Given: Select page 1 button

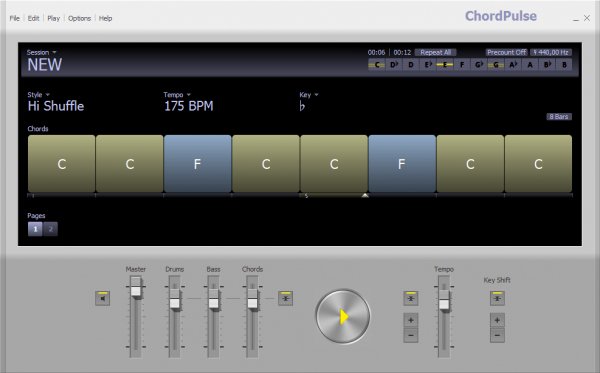Looking at the screenshot, I should click(x=35, y=229).
